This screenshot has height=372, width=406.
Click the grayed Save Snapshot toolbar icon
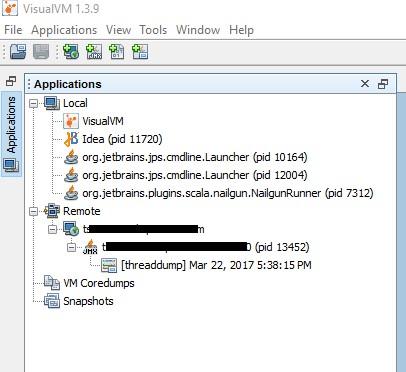(41, 52)
